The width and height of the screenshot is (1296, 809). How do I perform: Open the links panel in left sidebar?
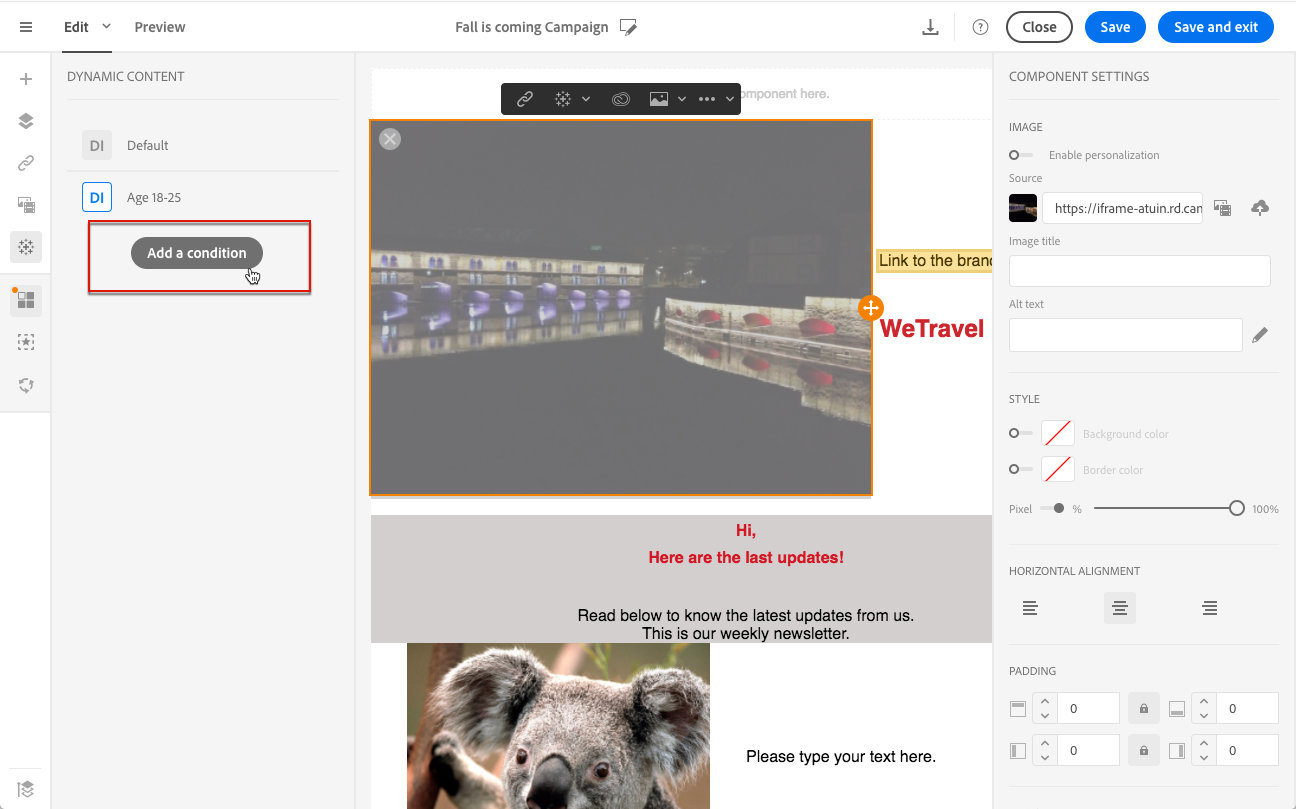[26, 163]
